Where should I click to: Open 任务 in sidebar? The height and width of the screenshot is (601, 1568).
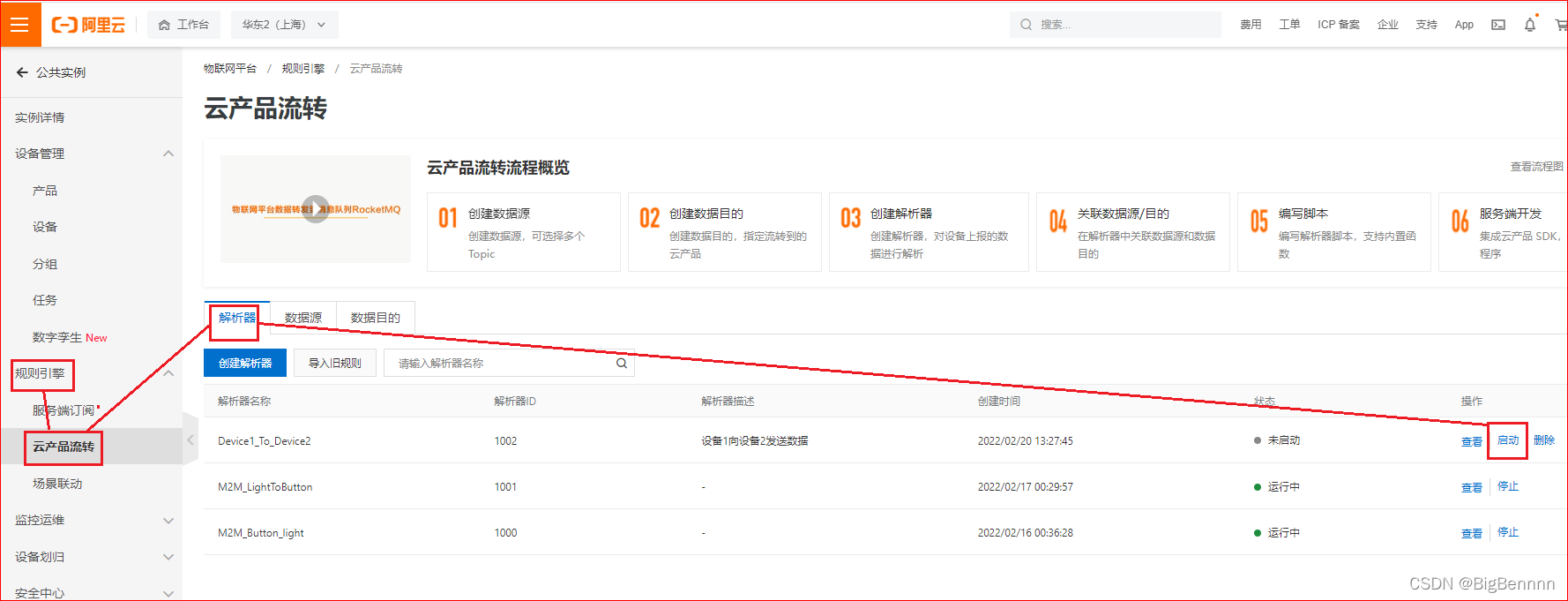click(x=45, y=300)
